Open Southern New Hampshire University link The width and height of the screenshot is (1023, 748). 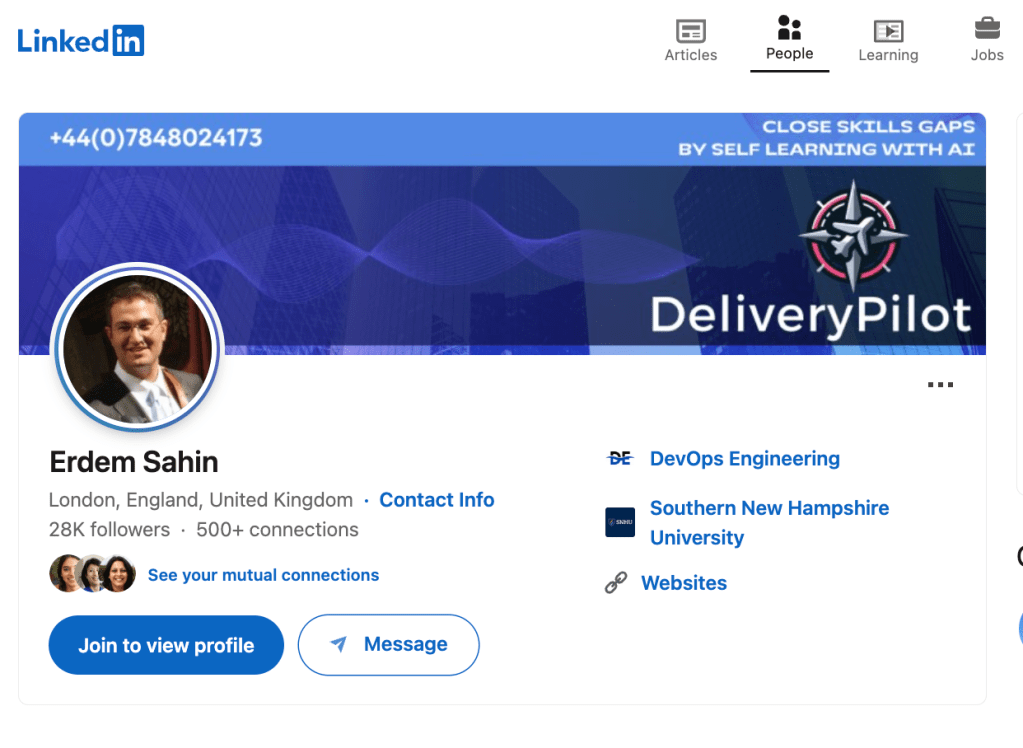coord(769,523)
